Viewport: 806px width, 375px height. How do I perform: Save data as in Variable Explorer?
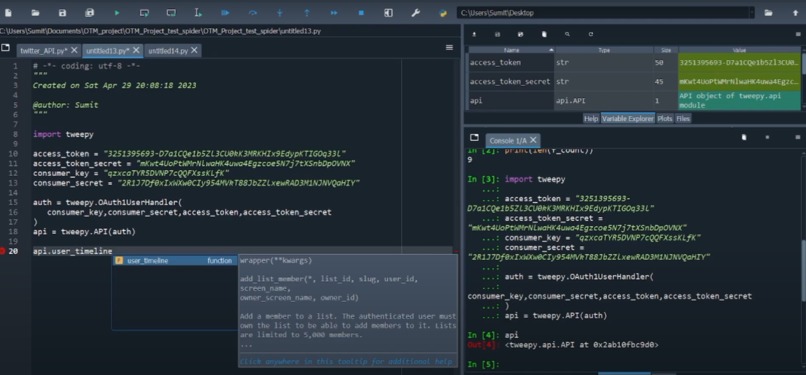pyautogui.click(x=521, y=34)
